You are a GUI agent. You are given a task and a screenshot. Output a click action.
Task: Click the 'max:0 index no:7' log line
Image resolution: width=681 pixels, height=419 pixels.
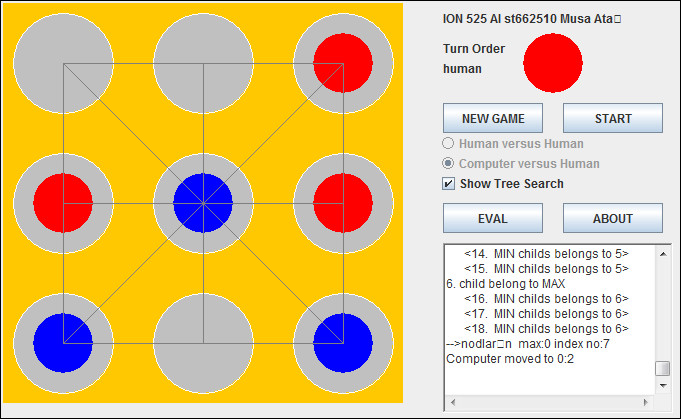tap(528, 344)
